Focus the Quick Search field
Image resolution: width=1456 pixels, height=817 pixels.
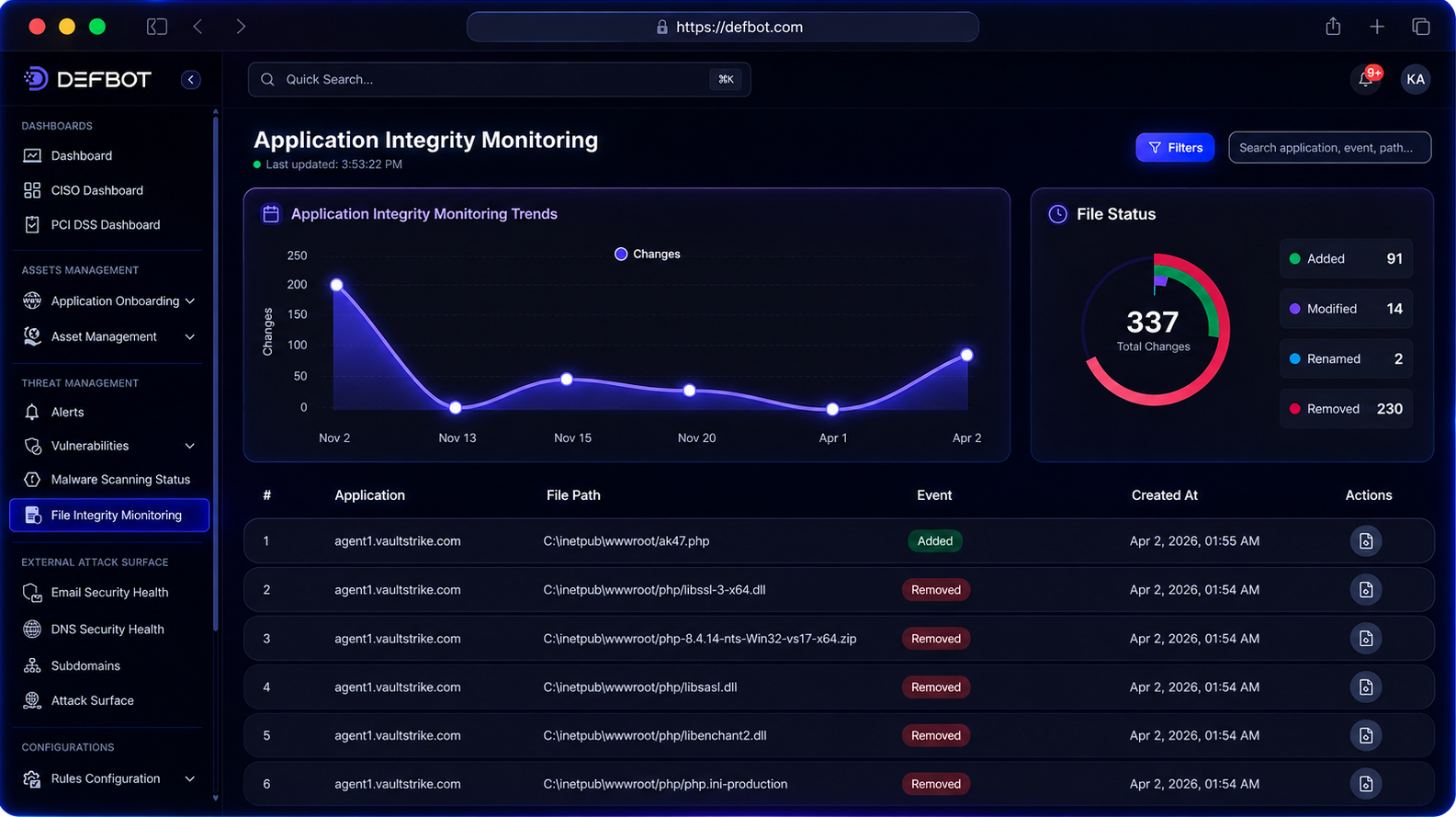pyautogui.click(x=499, y=79)
